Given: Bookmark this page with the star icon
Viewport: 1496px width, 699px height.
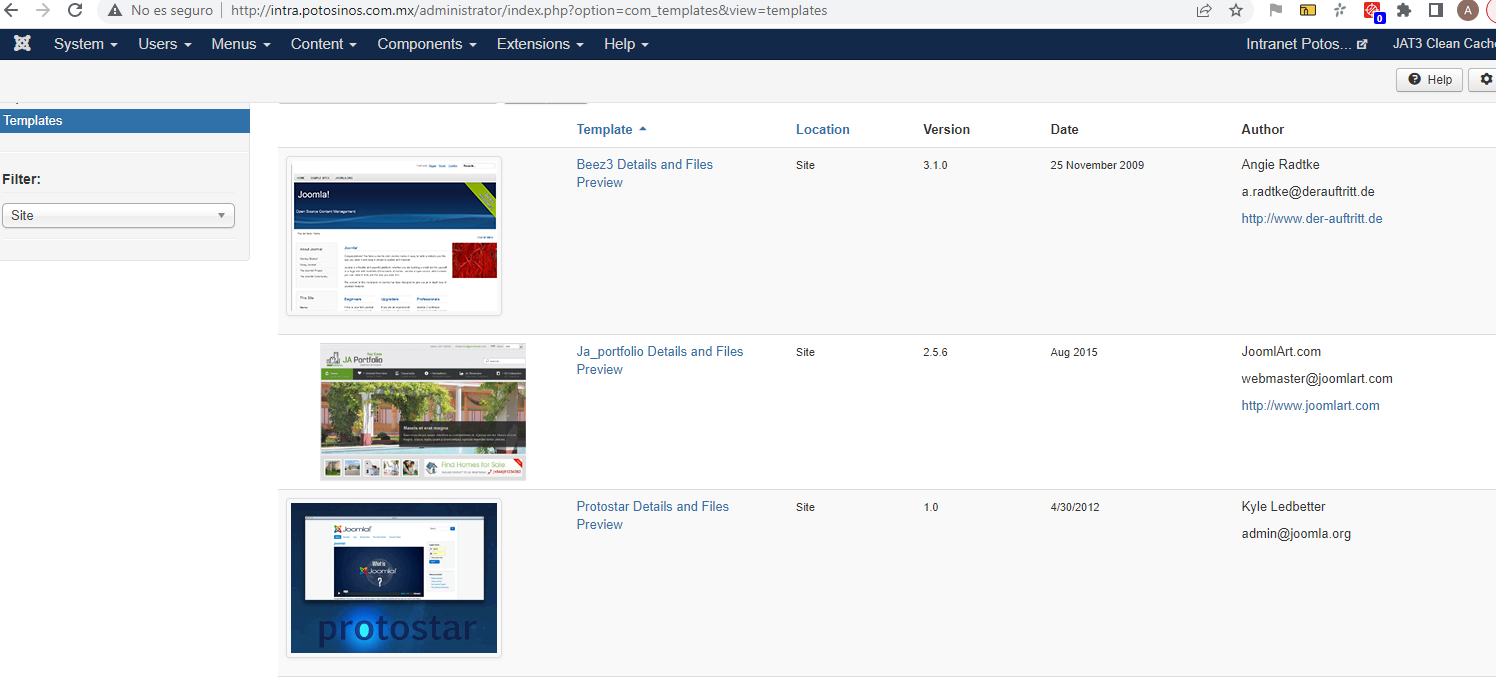Looking at the screenshot, I should click(x=1236, y=10).
